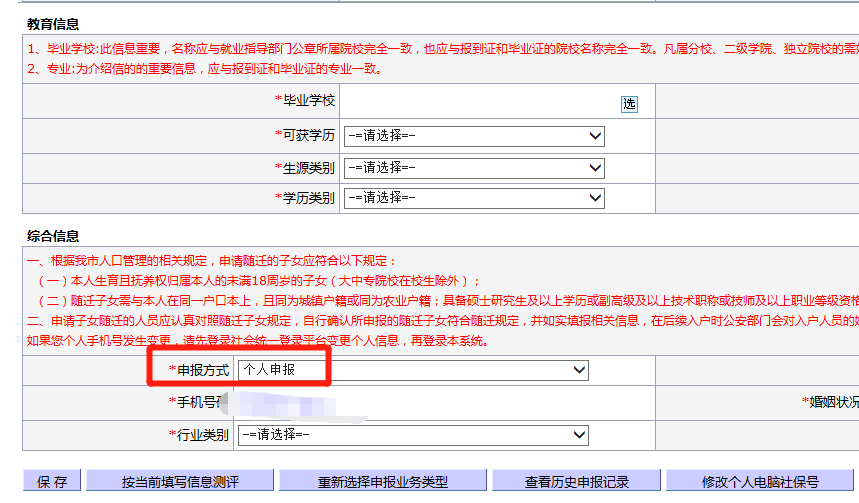
Task: Open the 学历类别 dropdown
Action: point(474,198)
